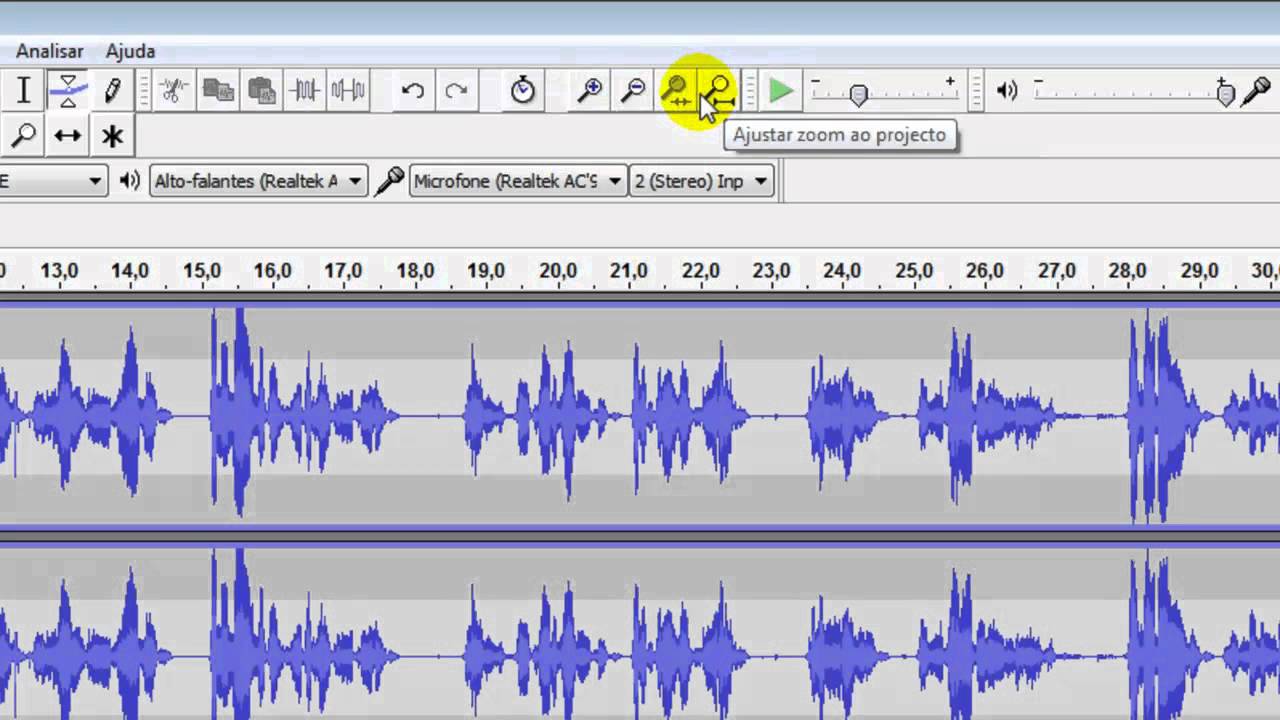Screen dimensions: 1280x720
Task: Open the Analisar menu
Action: click(50, 51)
